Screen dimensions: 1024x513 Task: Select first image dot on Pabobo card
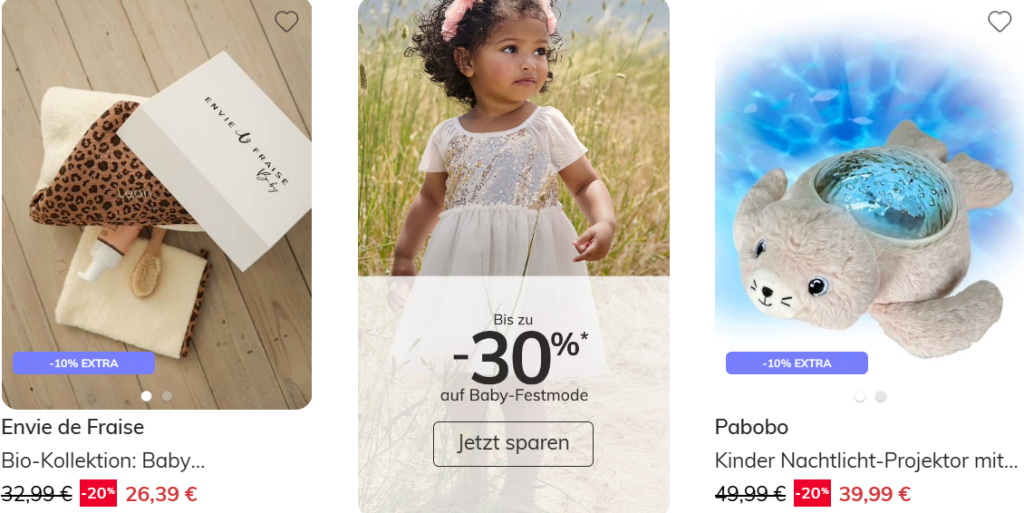[x=859, y=397]
